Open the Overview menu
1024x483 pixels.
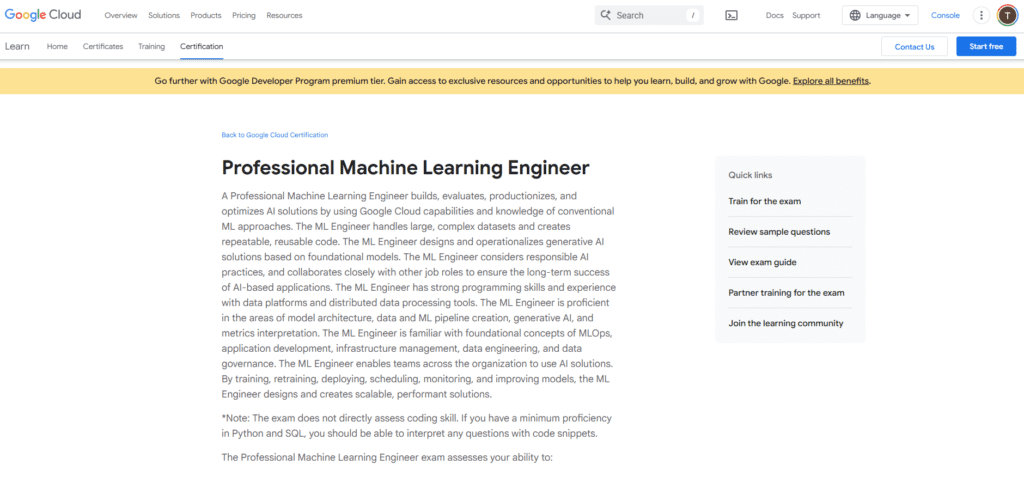121,16
